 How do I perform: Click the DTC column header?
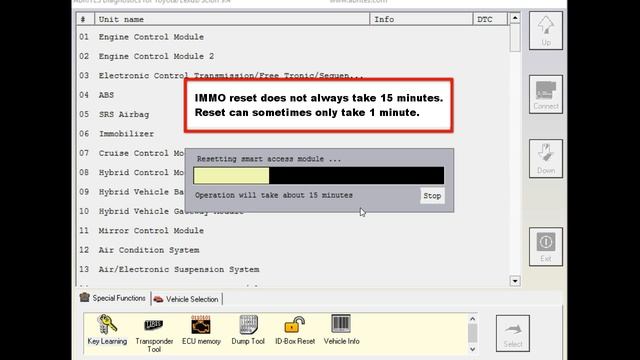(490, 19)
